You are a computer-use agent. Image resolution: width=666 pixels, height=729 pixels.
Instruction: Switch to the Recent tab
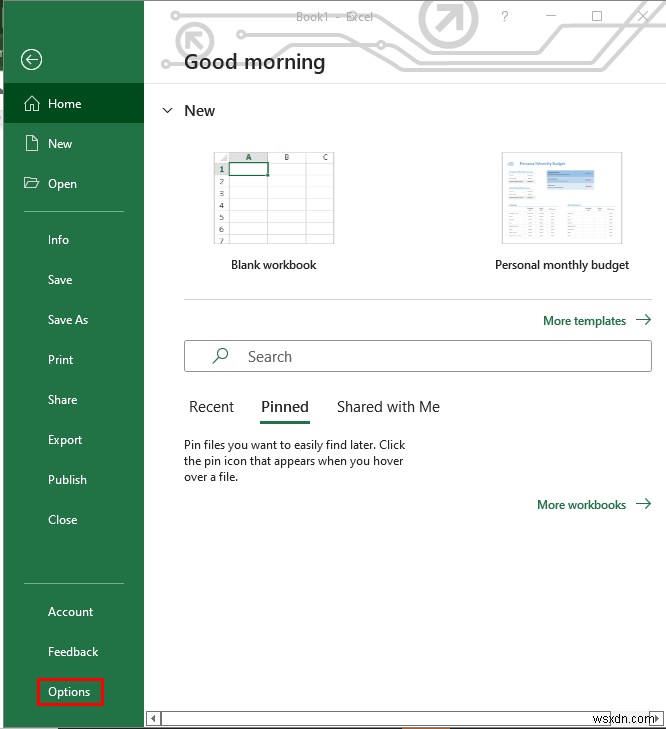tap(211, 407)
